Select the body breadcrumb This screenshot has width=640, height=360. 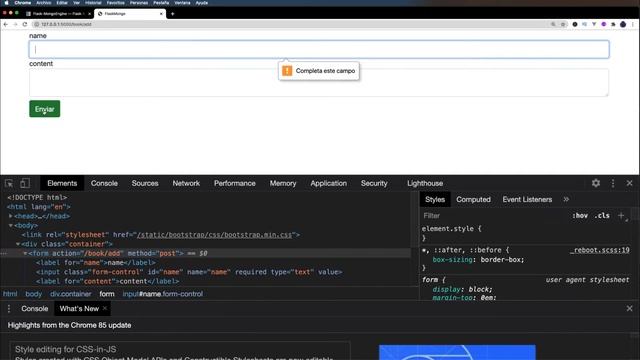tap(33, 294)
